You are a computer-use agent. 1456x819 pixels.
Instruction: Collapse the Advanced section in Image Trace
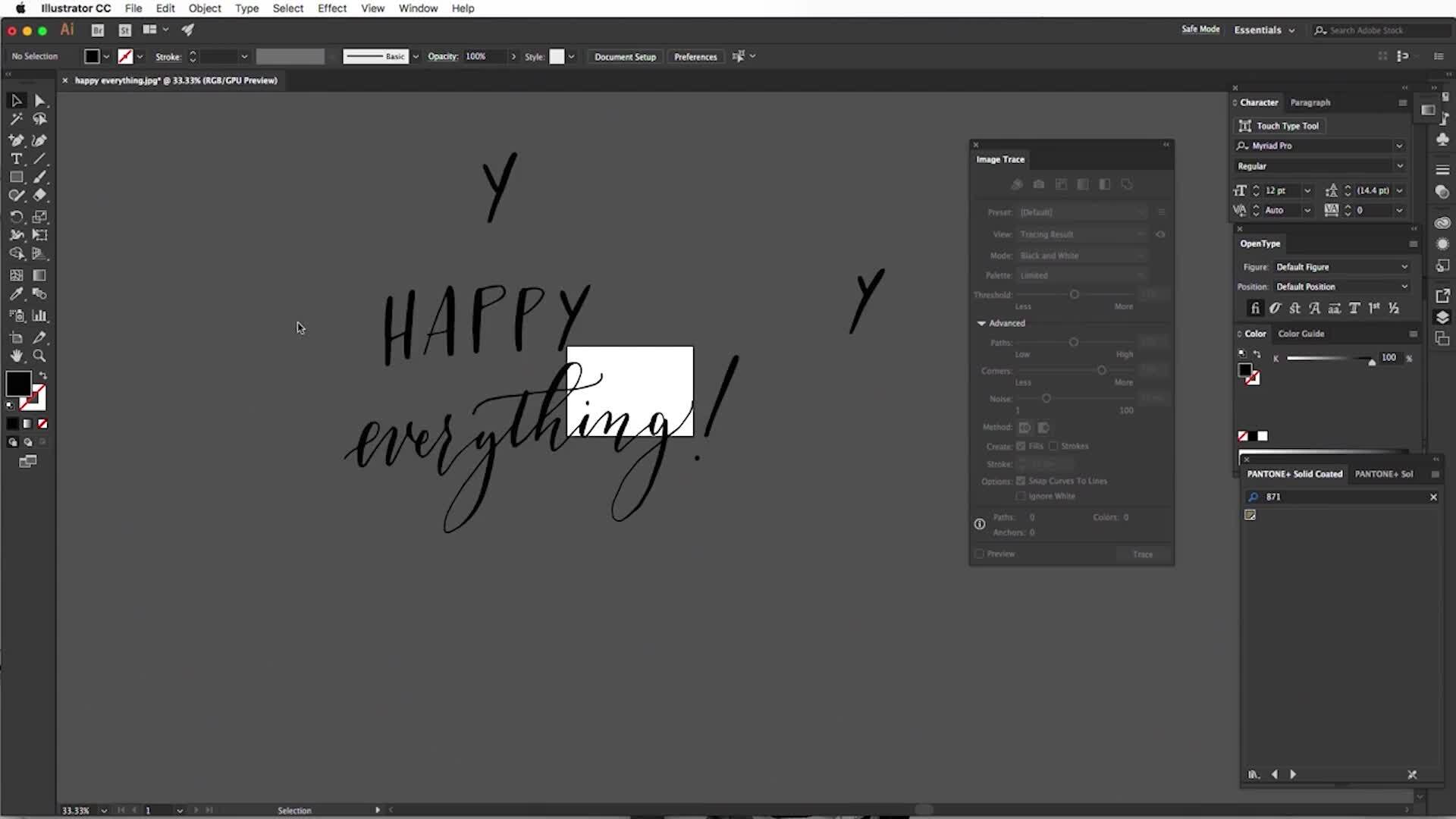(x=981, y=323)
